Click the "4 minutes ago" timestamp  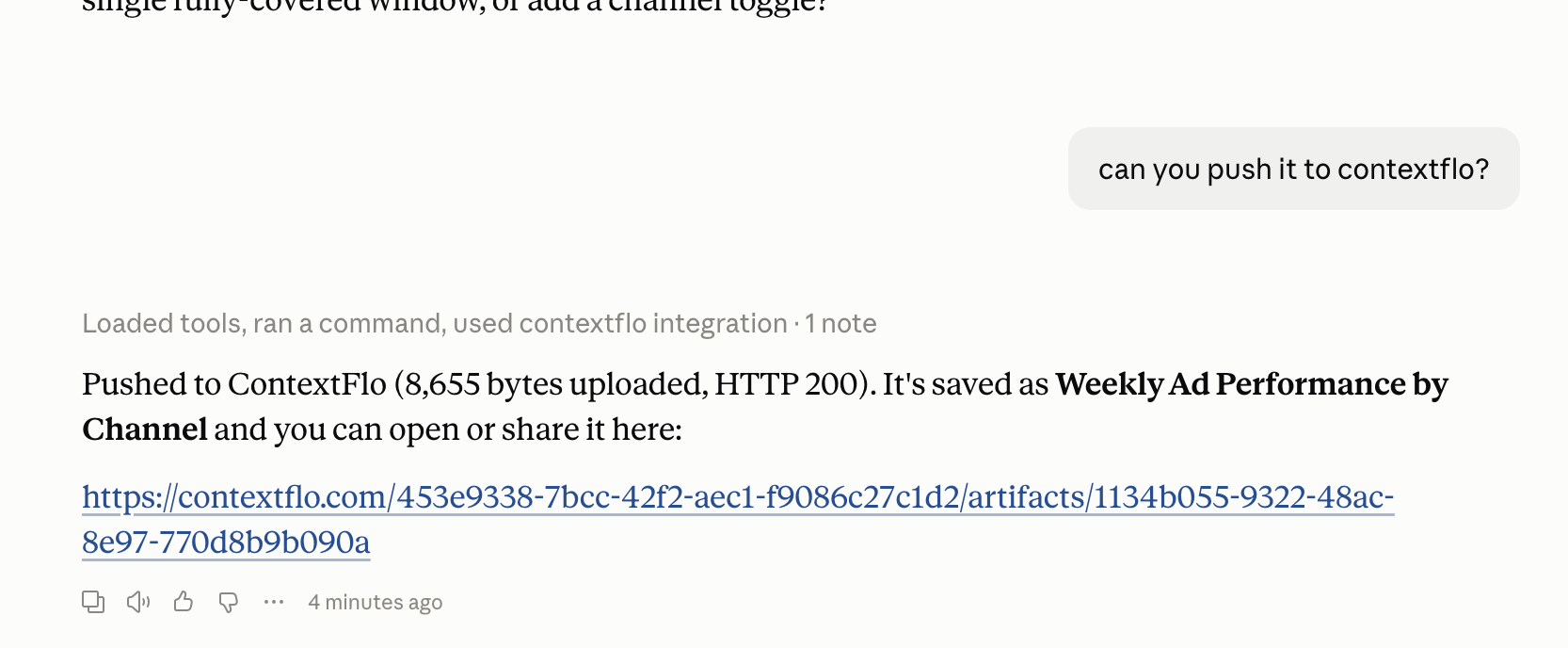point(376,602)
